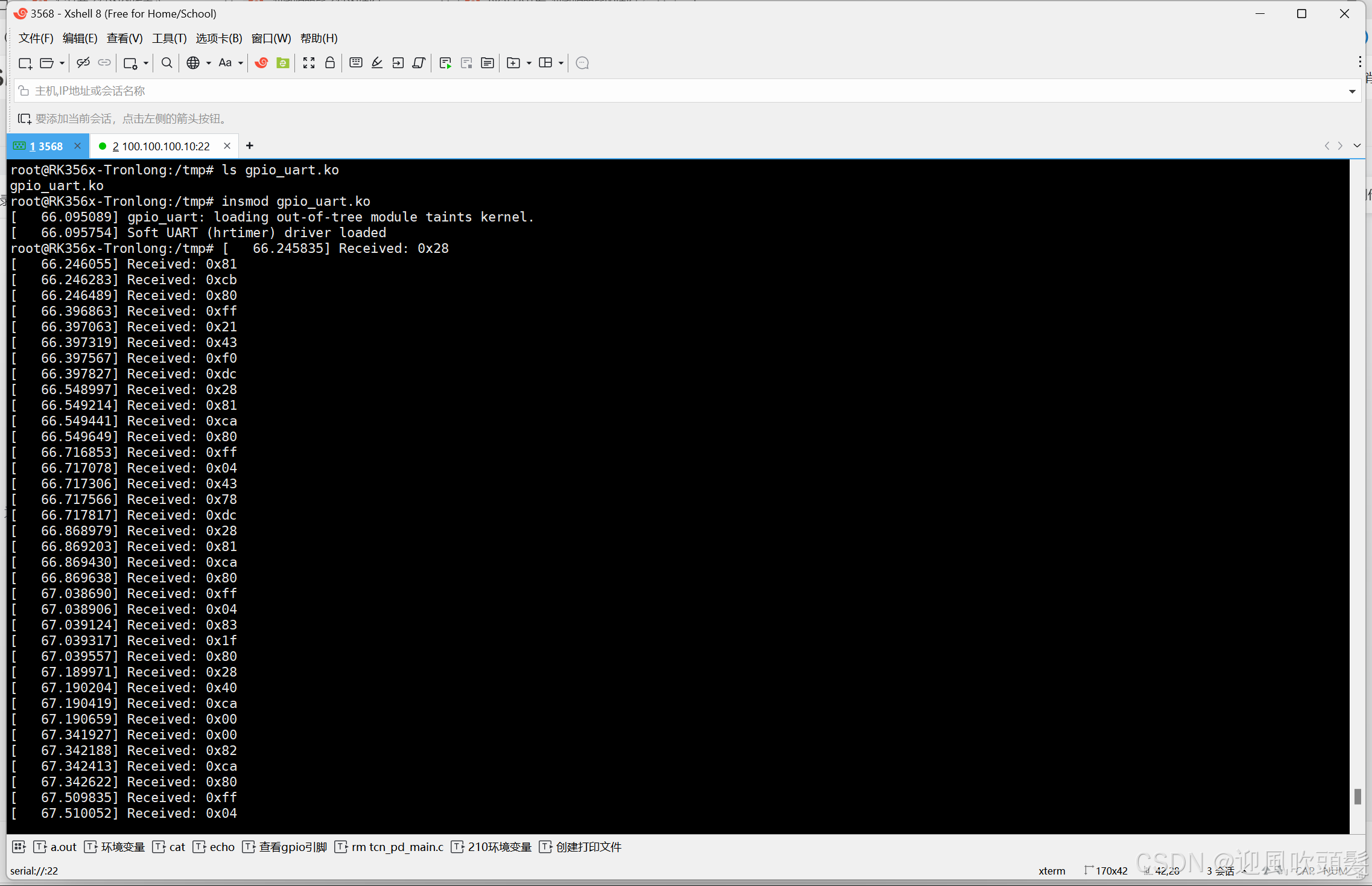
Task: Toggle full screen mode icon
Action: click(x=309, y=63)
